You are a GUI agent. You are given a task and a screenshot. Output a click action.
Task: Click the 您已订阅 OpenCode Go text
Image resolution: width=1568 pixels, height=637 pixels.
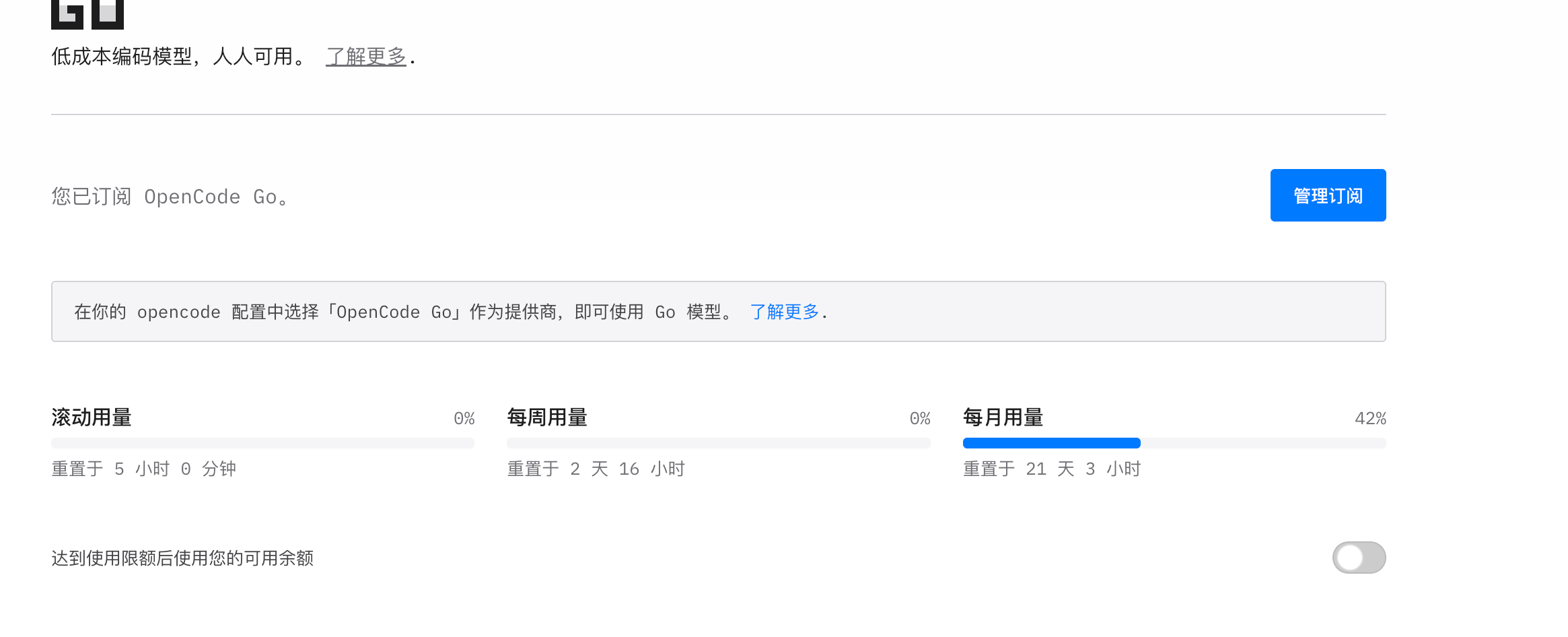[171, 197]
